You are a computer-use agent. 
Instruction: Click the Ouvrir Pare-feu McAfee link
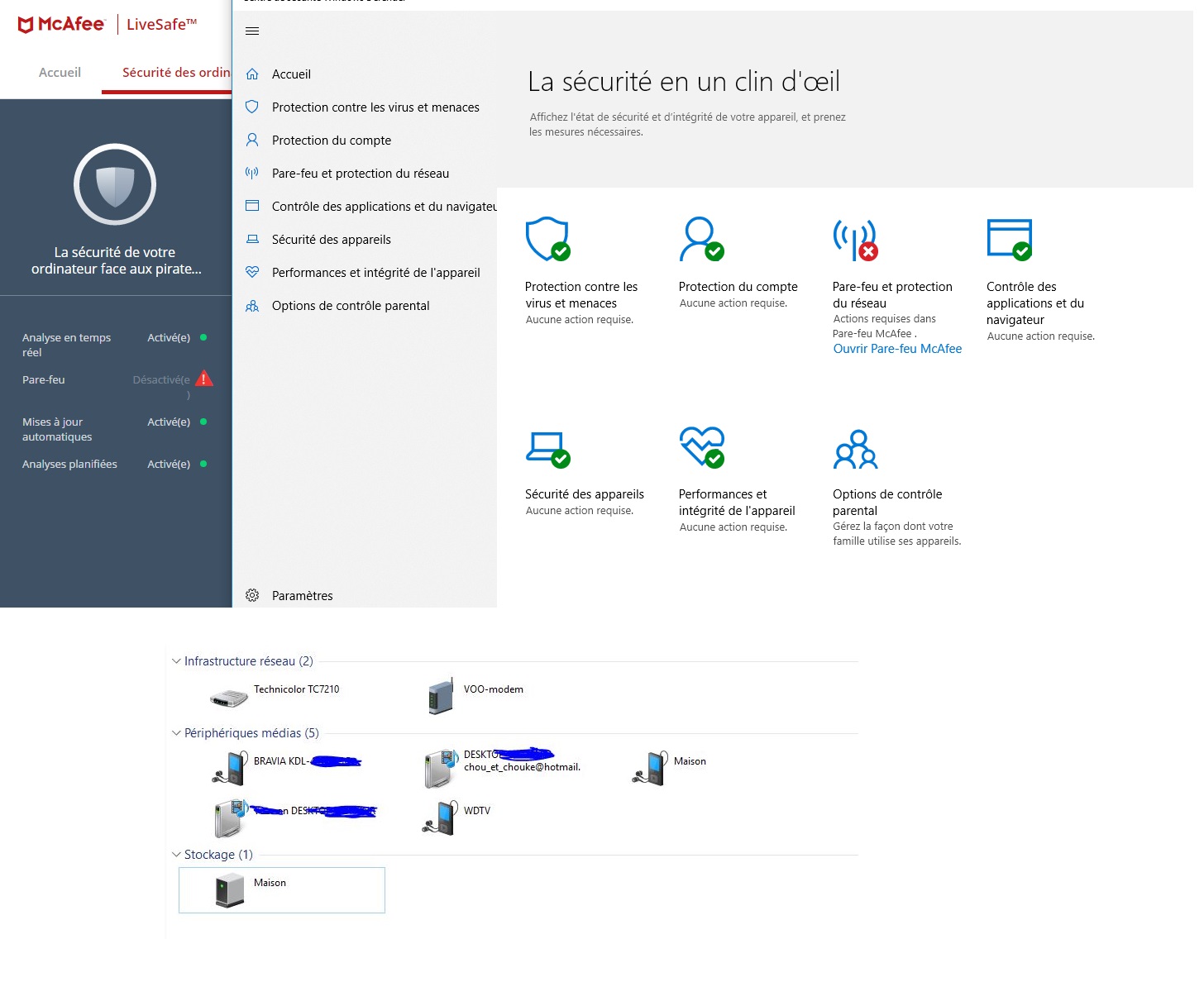point(897,349)
